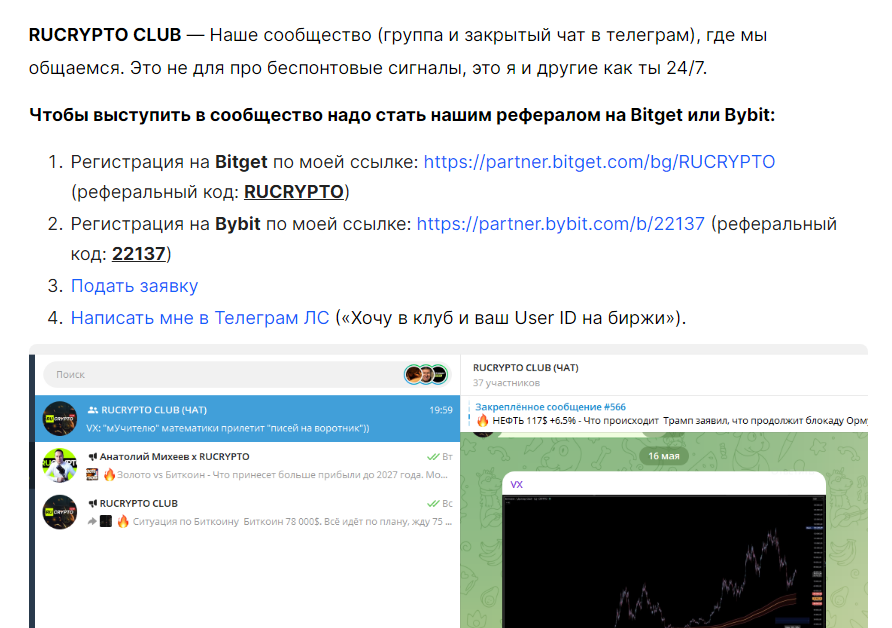Viewport: 892px width, 628px height.
Task: Click the VX sender name in message
Action: click(x=517, y=485)
